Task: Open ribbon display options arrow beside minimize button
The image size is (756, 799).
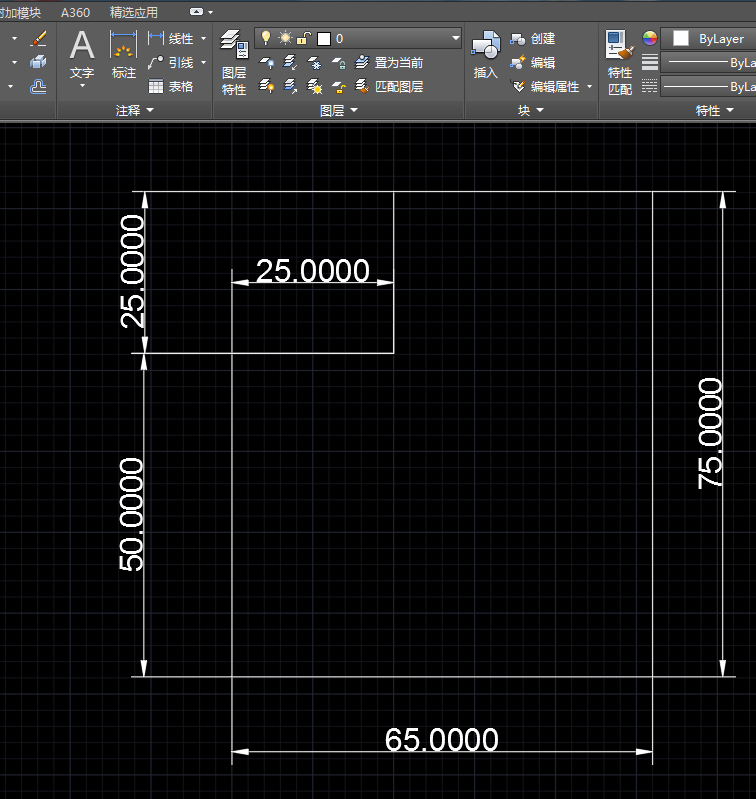Action: [210, 12]
